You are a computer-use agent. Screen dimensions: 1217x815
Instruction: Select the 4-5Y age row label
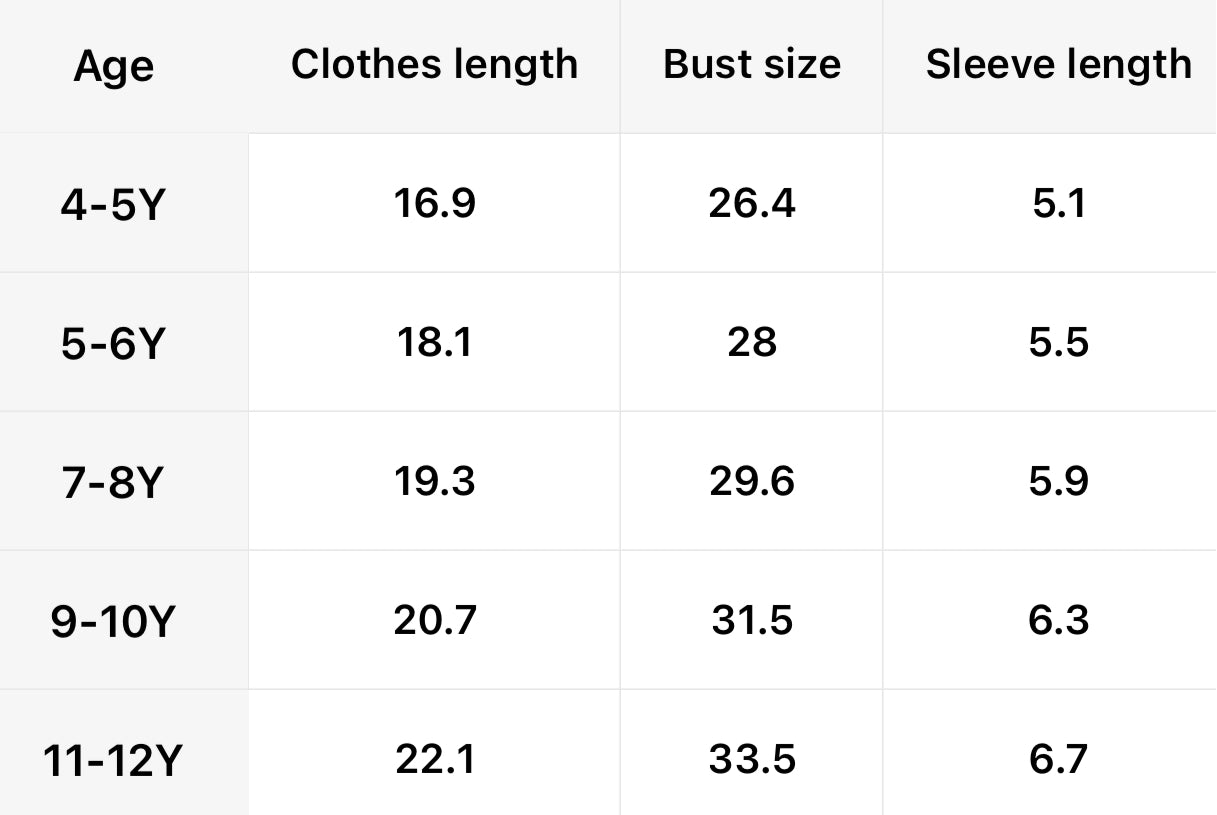click(x=112, y=205)
